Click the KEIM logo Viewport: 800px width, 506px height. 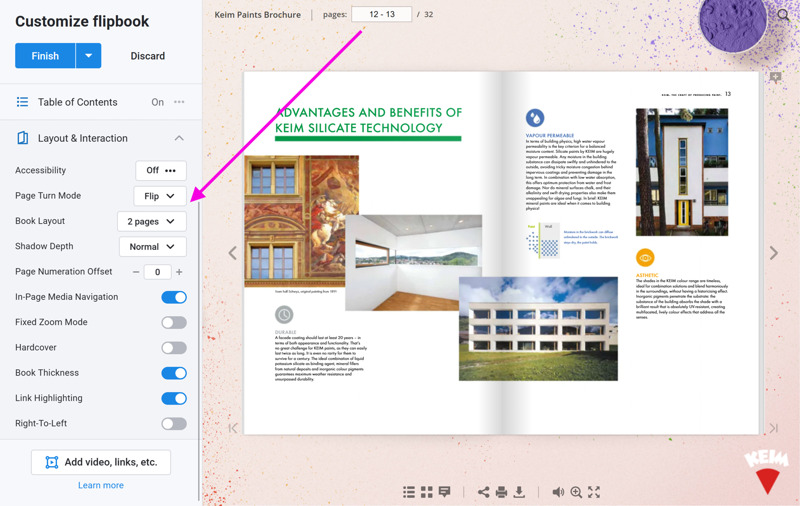click(766, 472)
